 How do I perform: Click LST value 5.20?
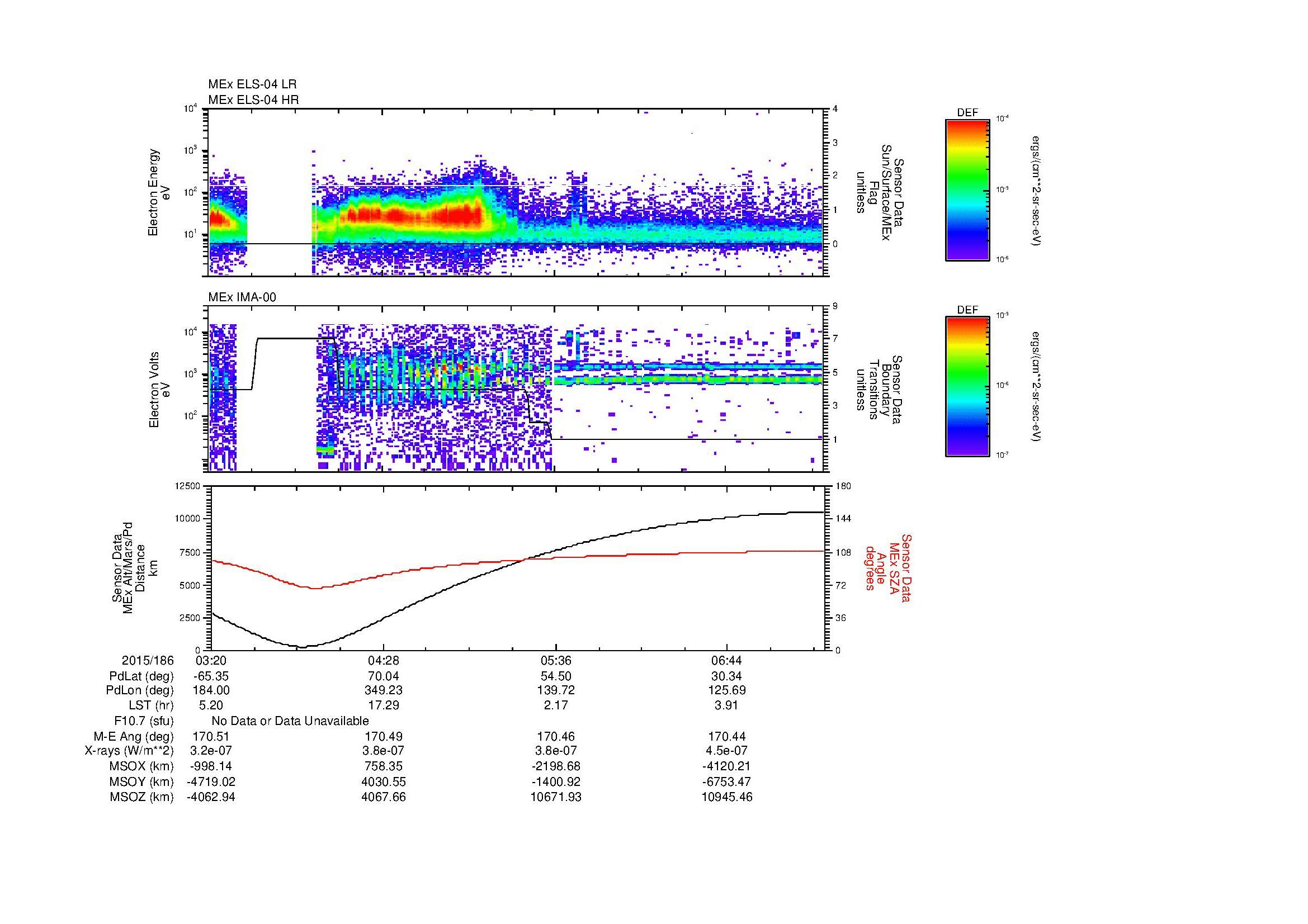[211, 706]
